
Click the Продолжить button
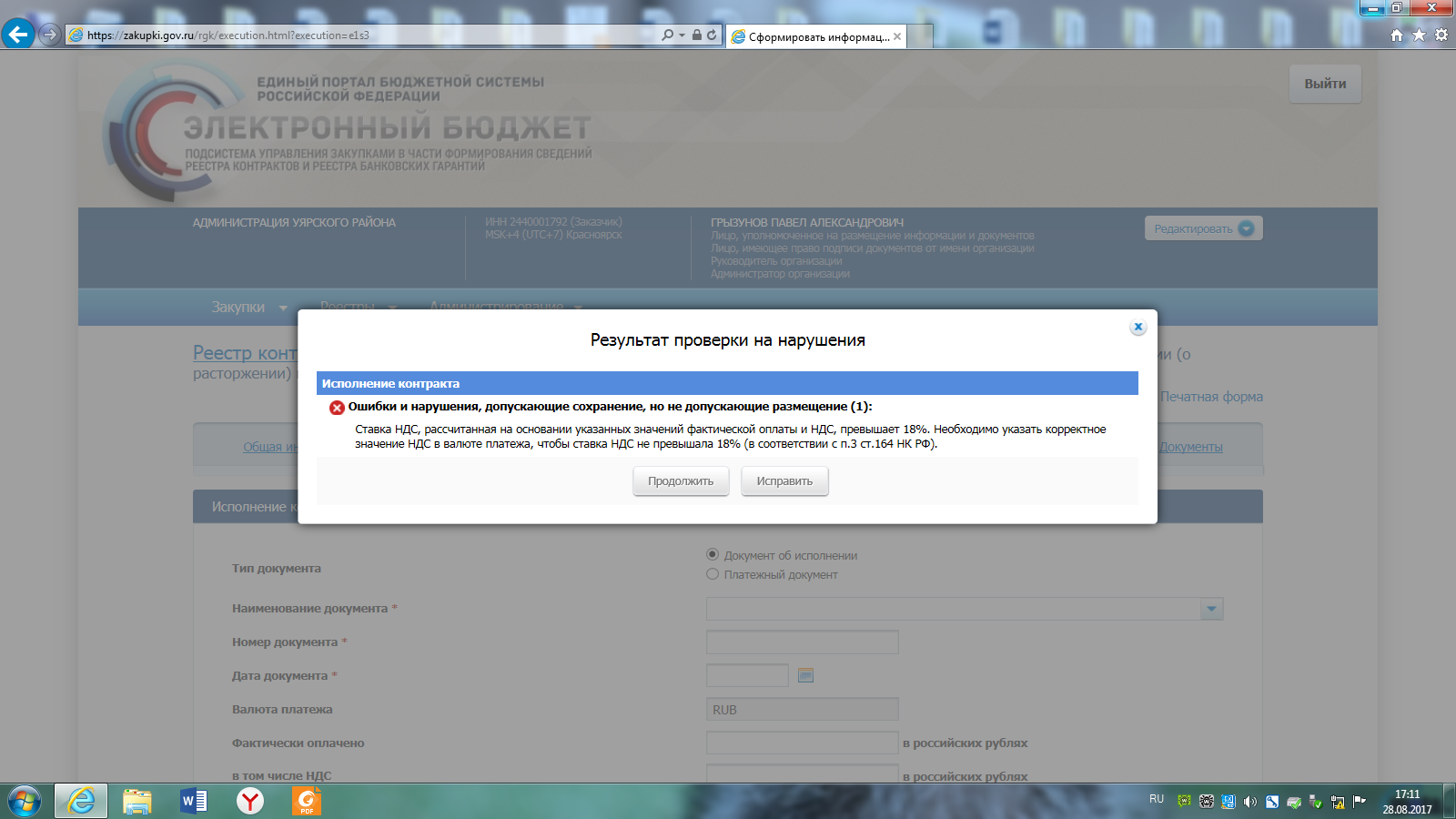tap(681, 481)
